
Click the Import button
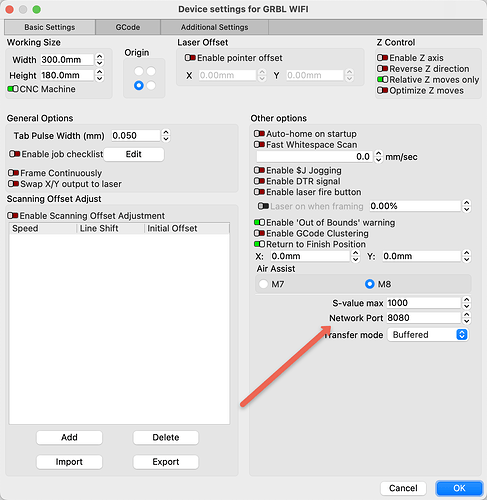pos(69,462)
